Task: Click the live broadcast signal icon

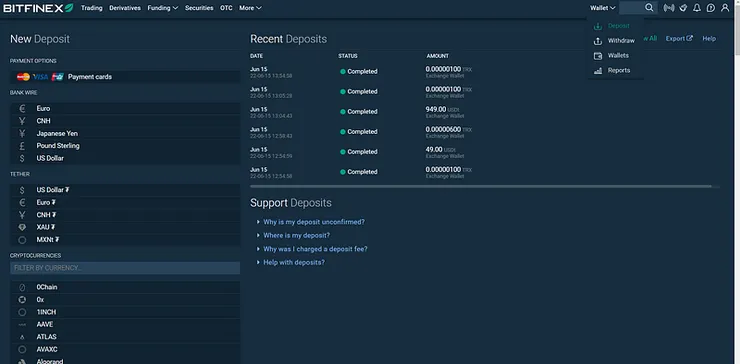Action: (x=669, y=8)
